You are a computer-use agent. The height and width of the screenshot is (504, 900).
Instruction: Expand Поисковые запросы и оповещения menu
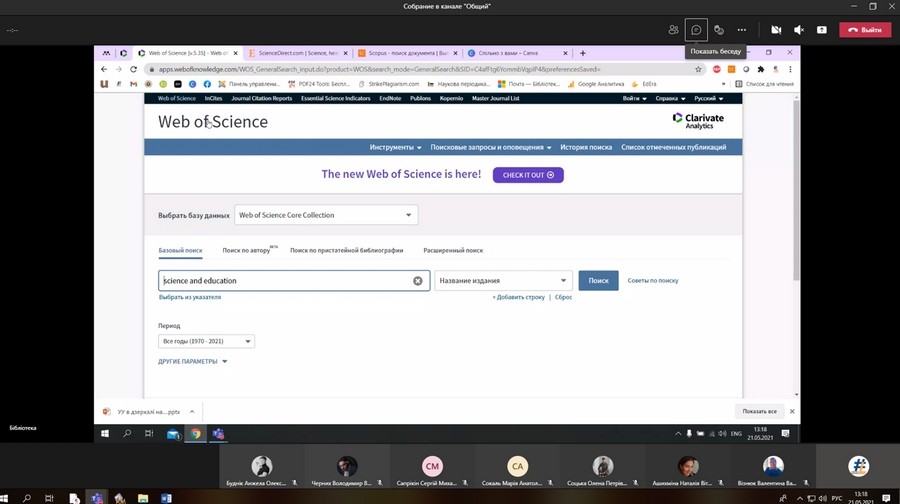click(491, 147)
